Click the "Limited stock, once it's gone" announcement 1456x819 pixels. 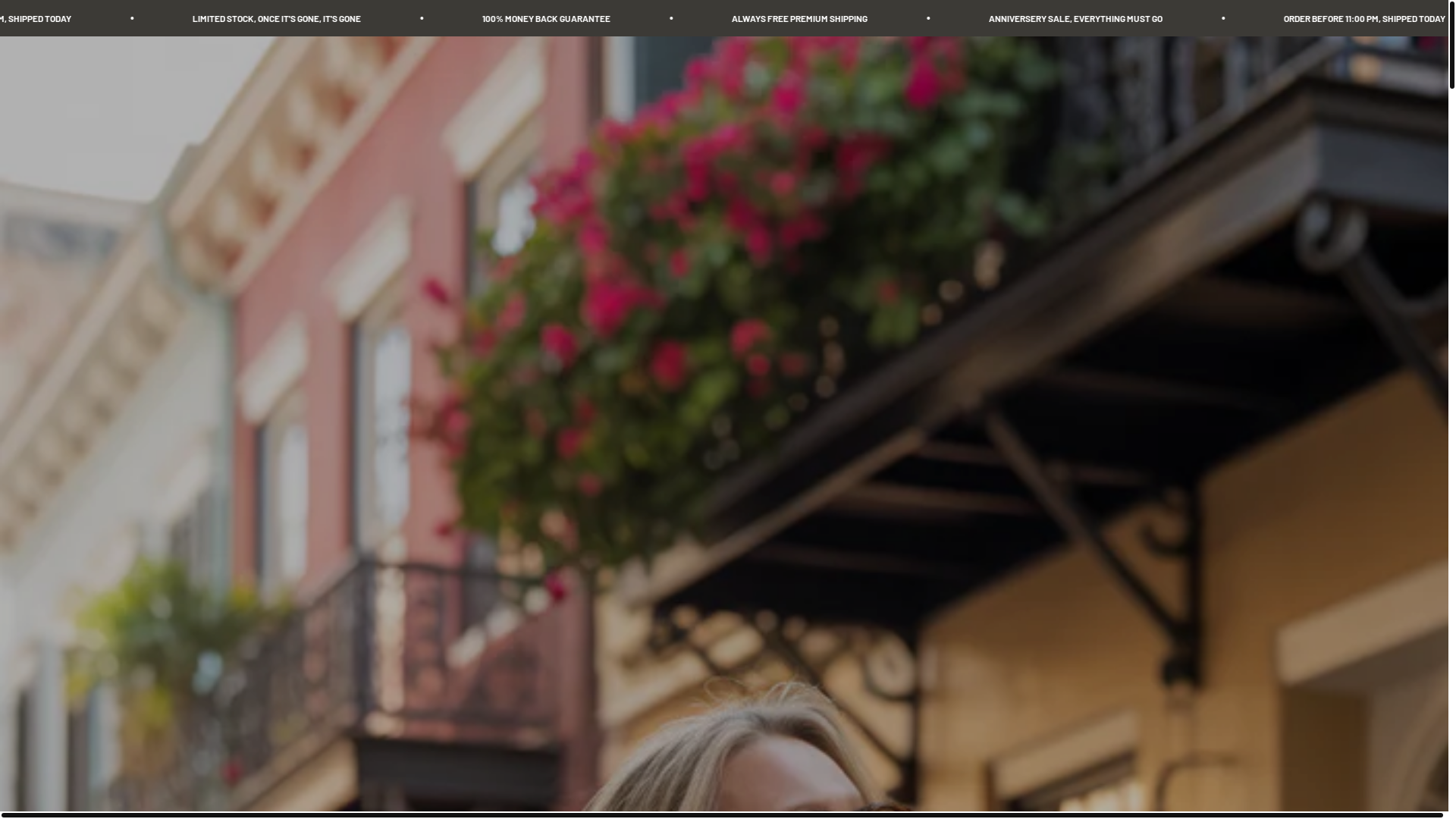(276, 19)
